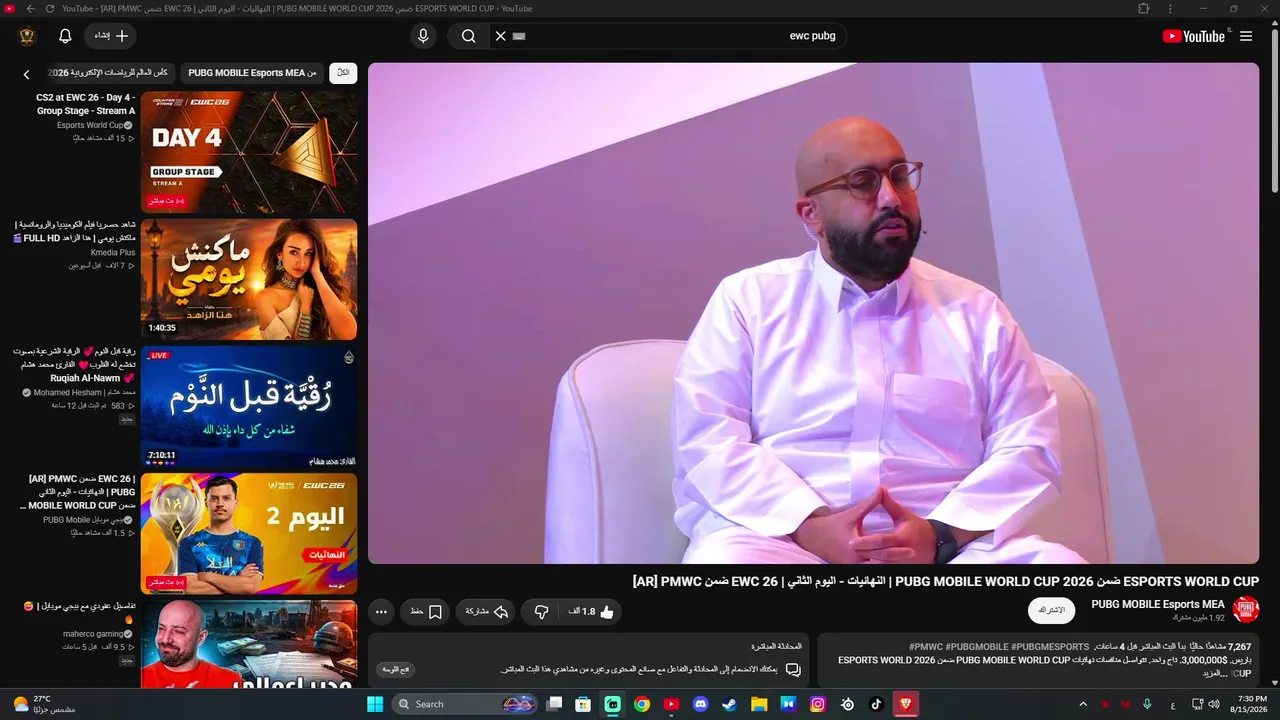Image resolution: width=1280 pixels, height=720 pixels.
Task: Open File Explorer from the taskbar
Action: (759, 704)
